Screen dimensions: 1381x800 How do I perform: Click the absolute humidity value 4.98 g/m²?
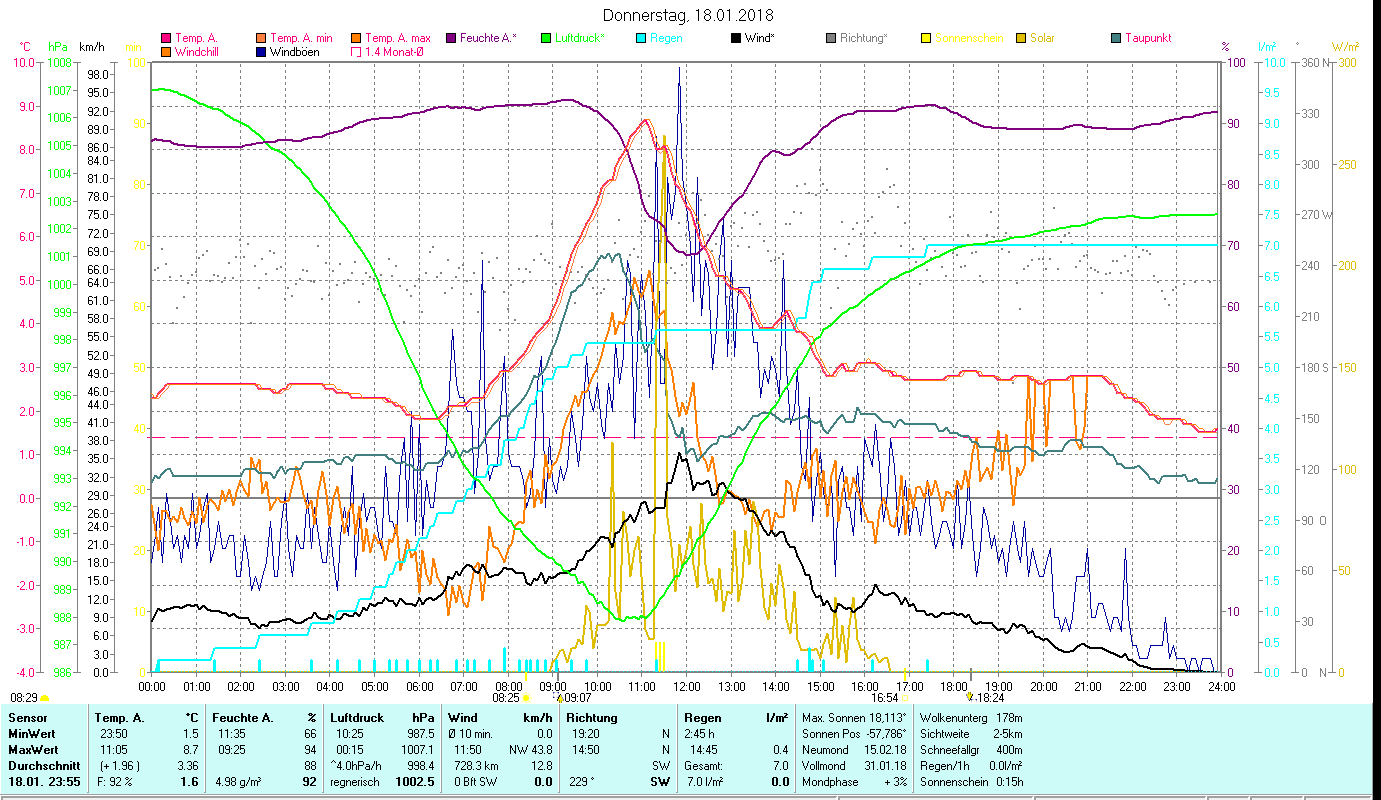(239, 781)
